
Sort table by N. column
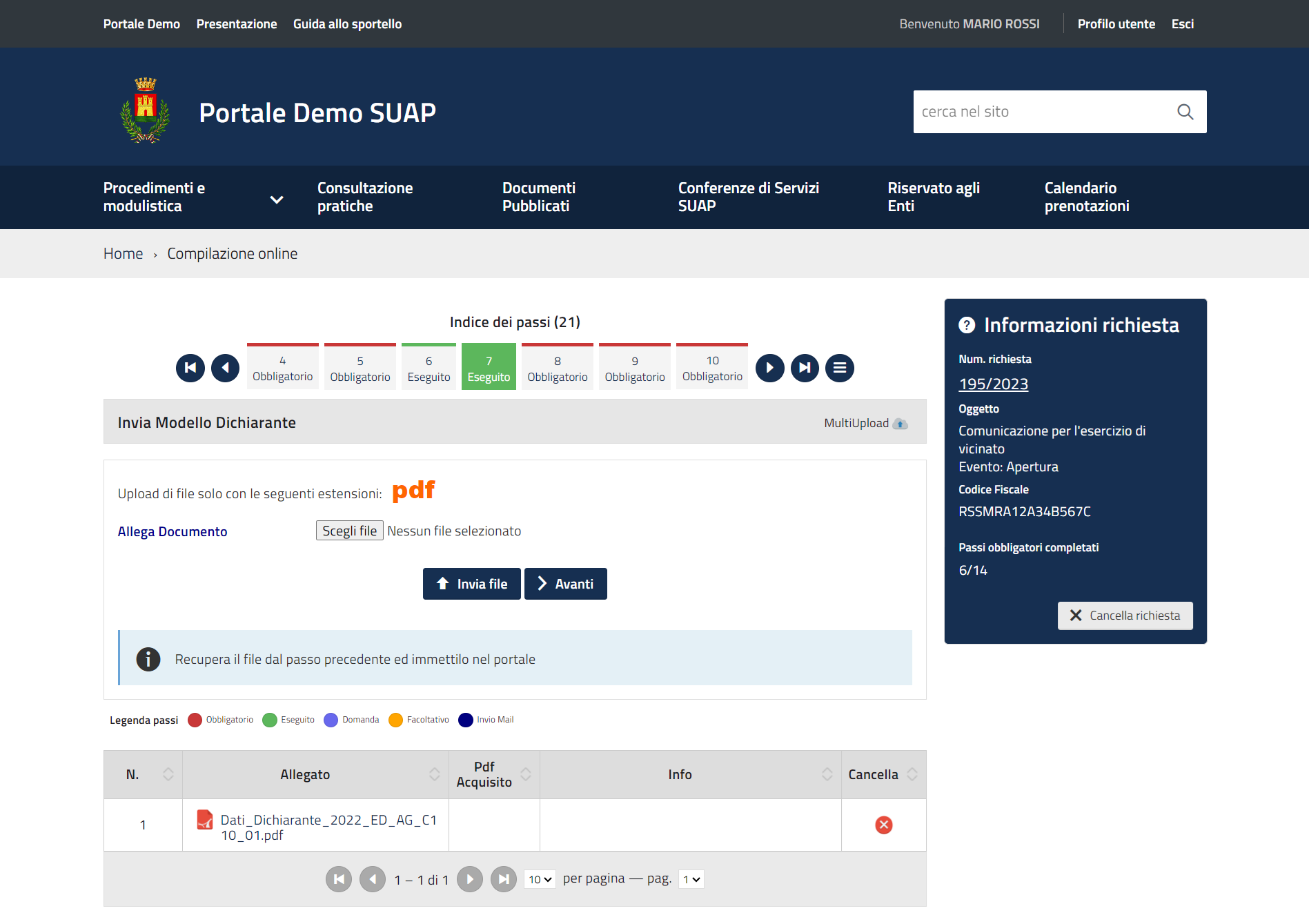[x=168, y=774]
